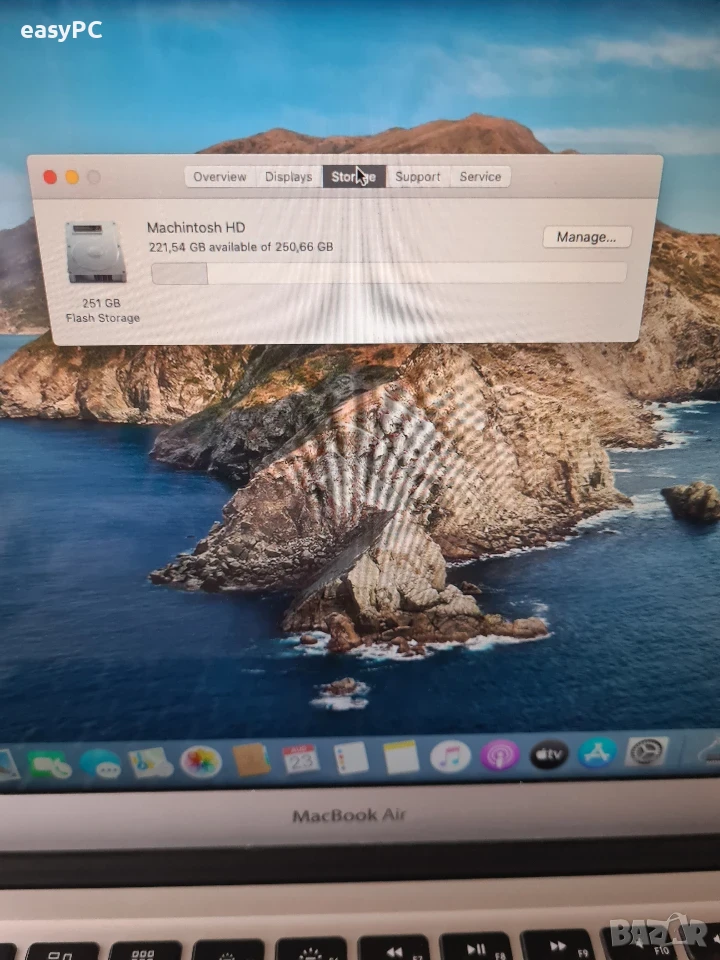The image size is (720, 960).
Task: Open System Preferences from the Dock
Action: 647,751
